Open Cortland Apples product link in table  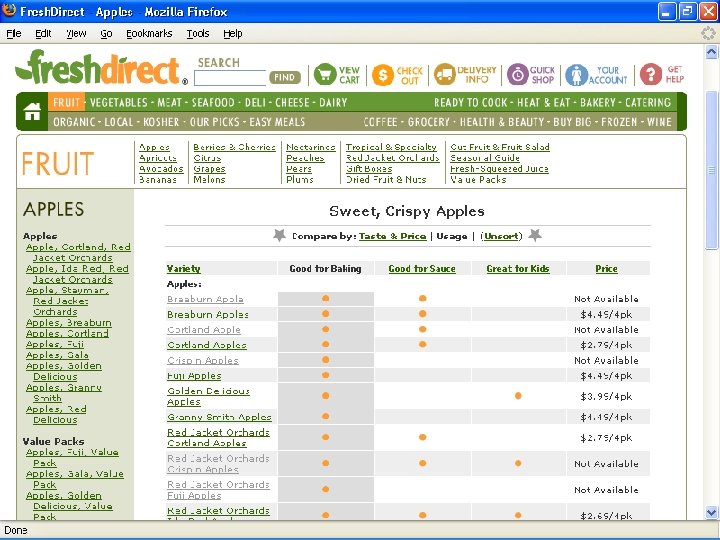tap(207, 345)
